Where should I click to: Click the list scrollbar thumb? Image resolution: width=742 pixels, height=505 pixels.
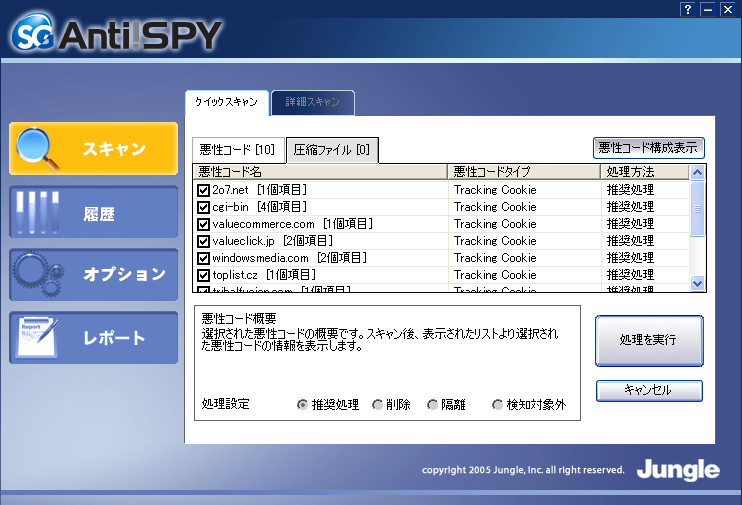pos(697,208)
